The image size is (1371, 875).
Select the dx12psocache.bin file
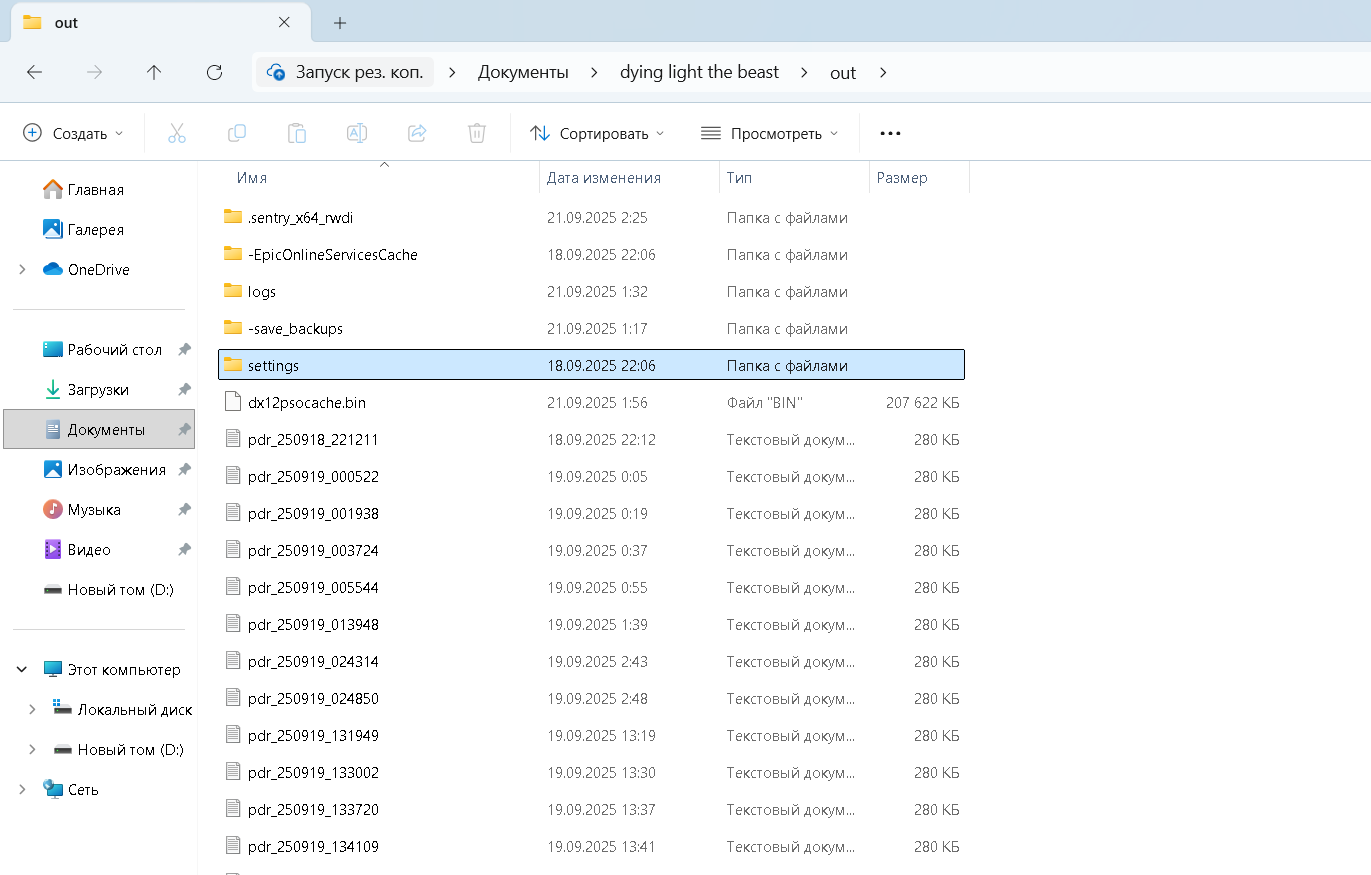pos(306,403)
